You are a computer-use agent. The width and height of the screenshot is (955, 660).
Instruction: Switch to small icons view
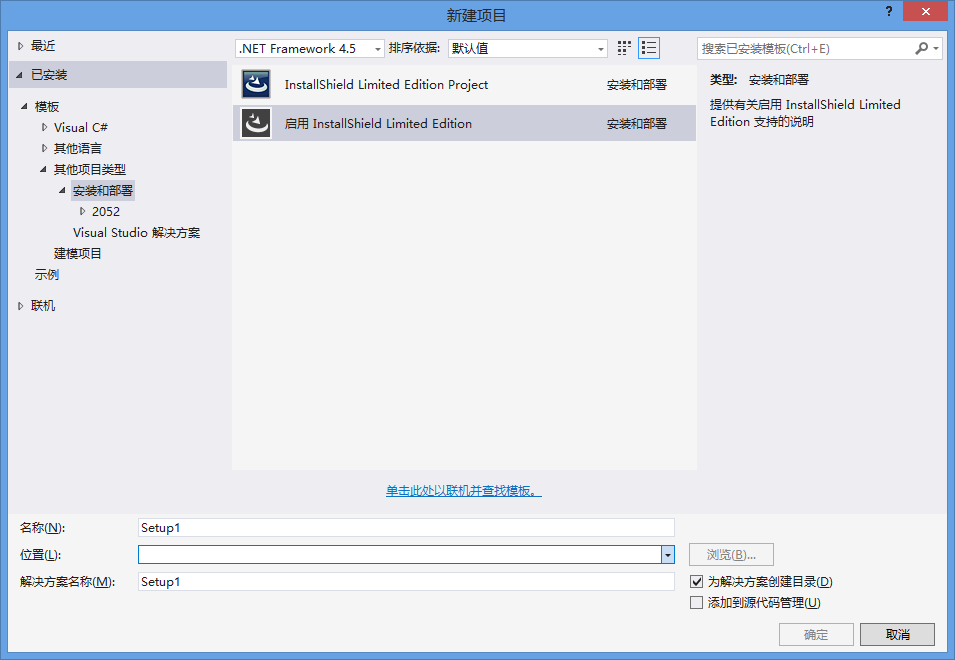click(625, 48)
